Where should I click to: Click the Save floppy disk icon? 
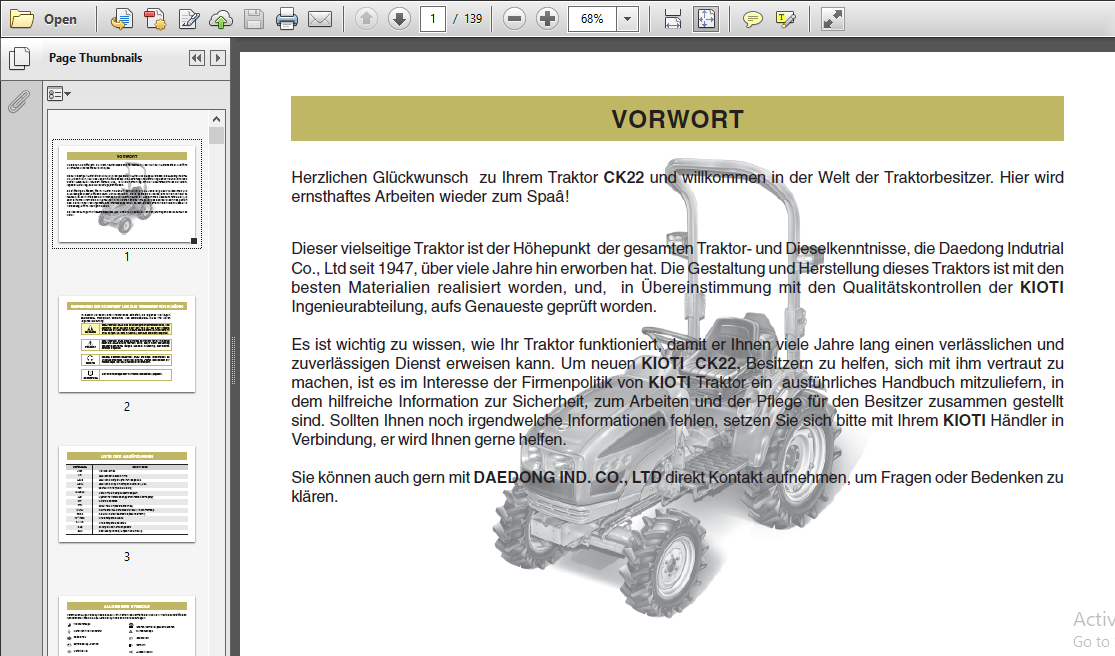[x=254, y=19]
